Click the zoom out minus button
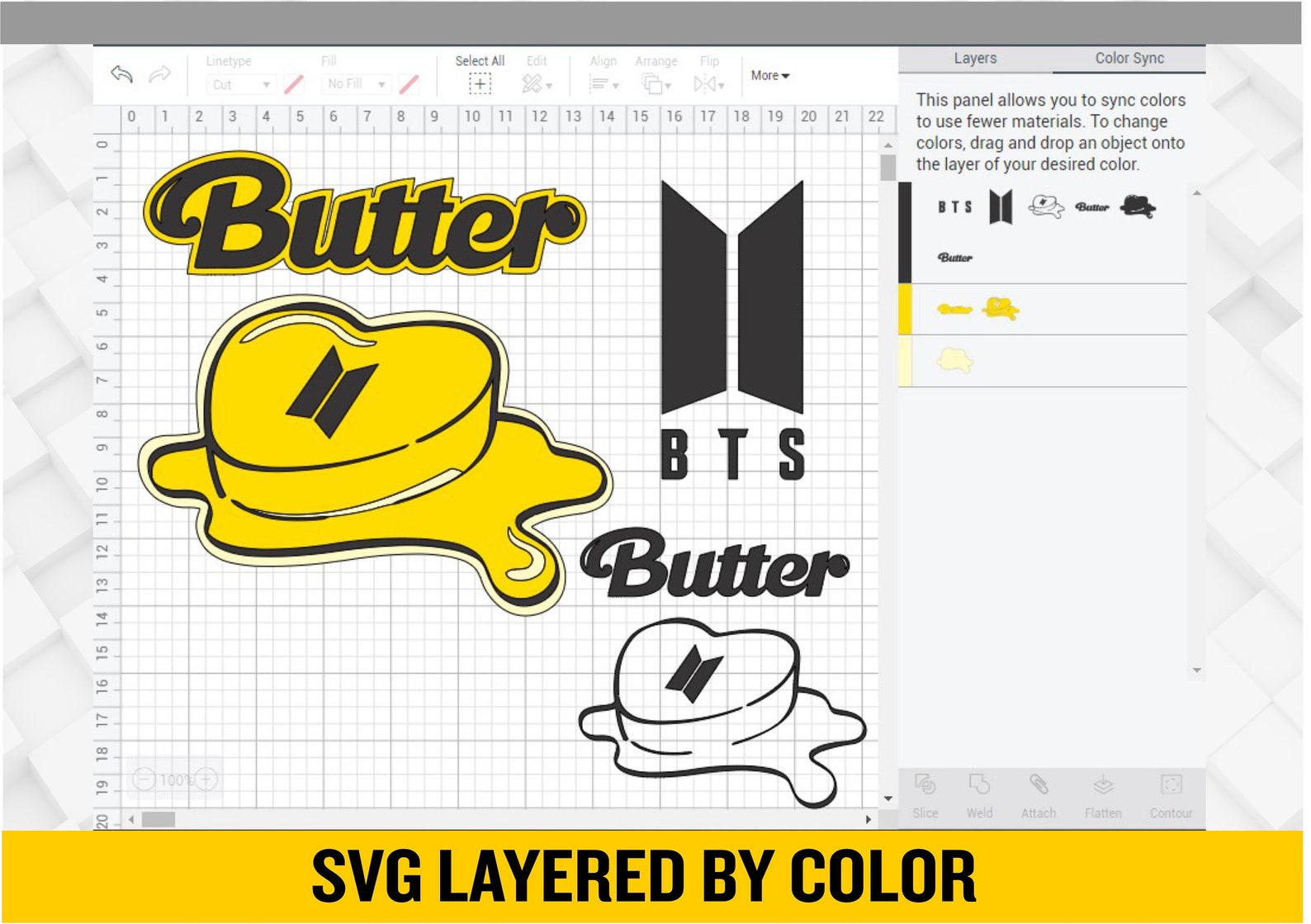The image size is (1311, 924). (144, 779)
